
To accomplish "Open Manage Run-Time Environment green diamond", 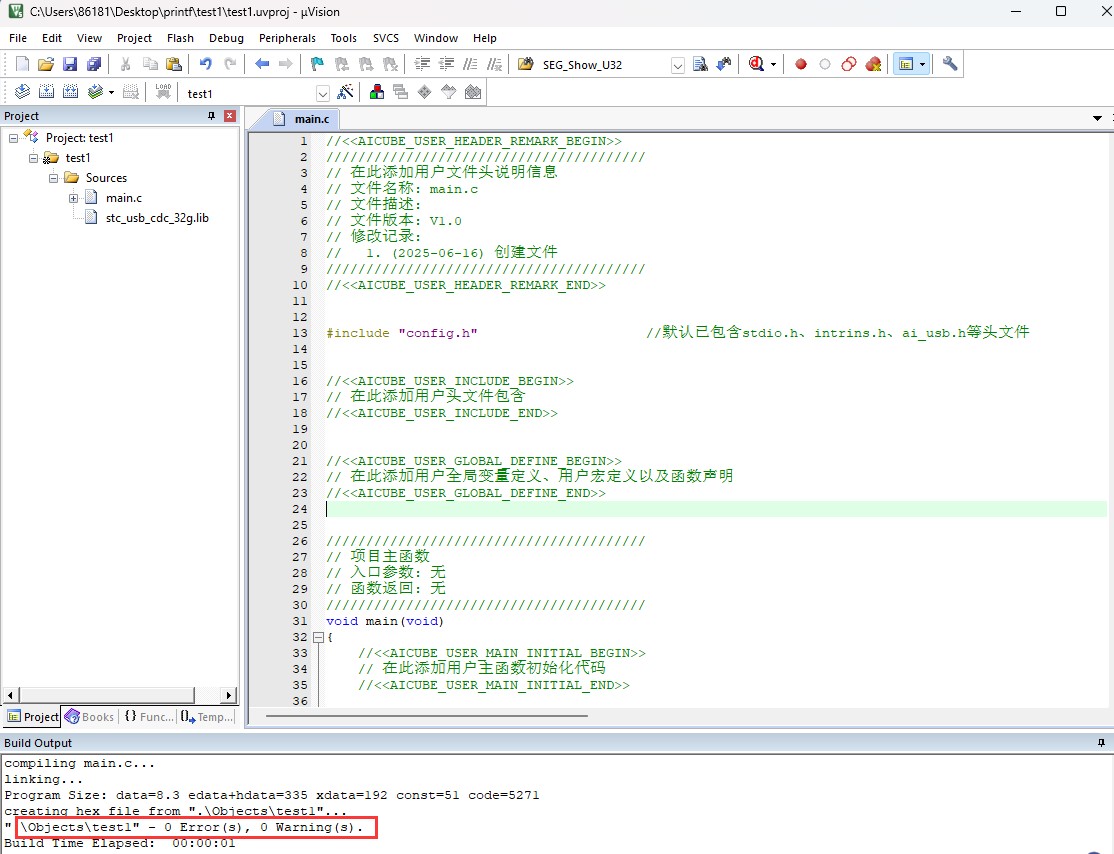I will pyautogui.click(x=424, y=92).
